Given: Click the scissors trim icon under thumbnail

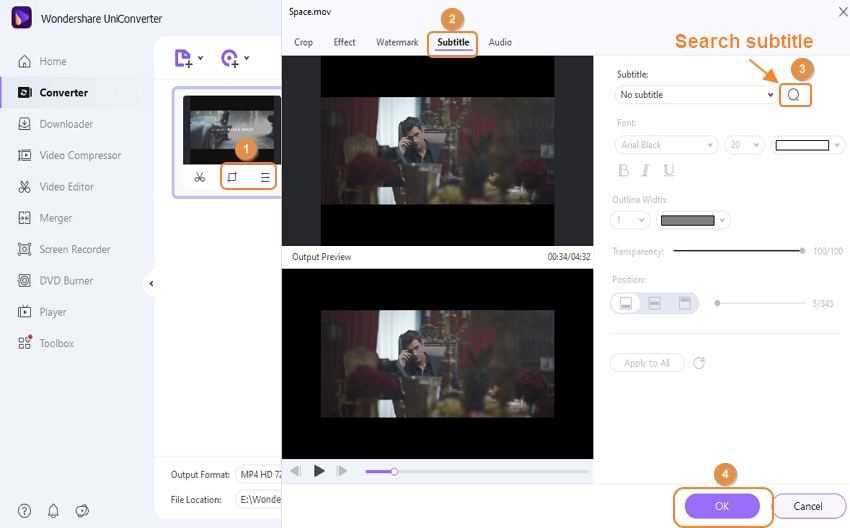Looking at the screenshot, I should click(200, 178).
